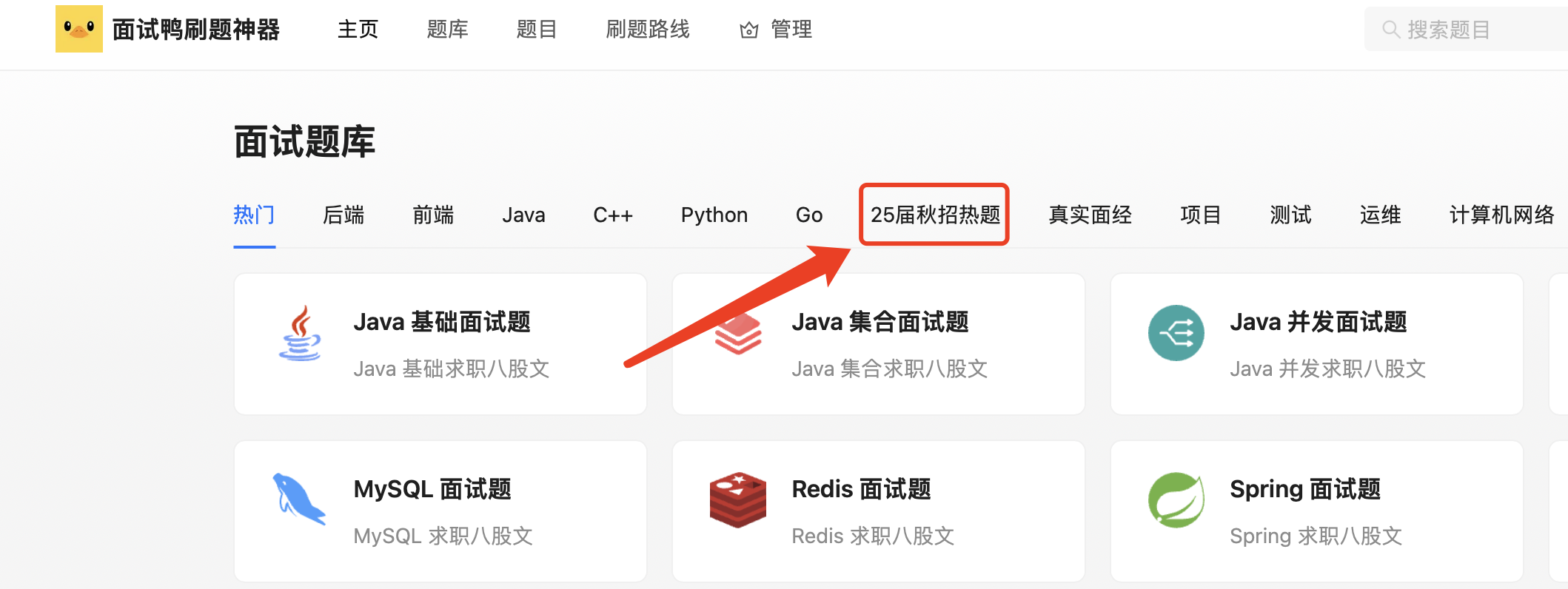Open the Spring 面试题 title
The image size is (1568, 589).
1305,489
